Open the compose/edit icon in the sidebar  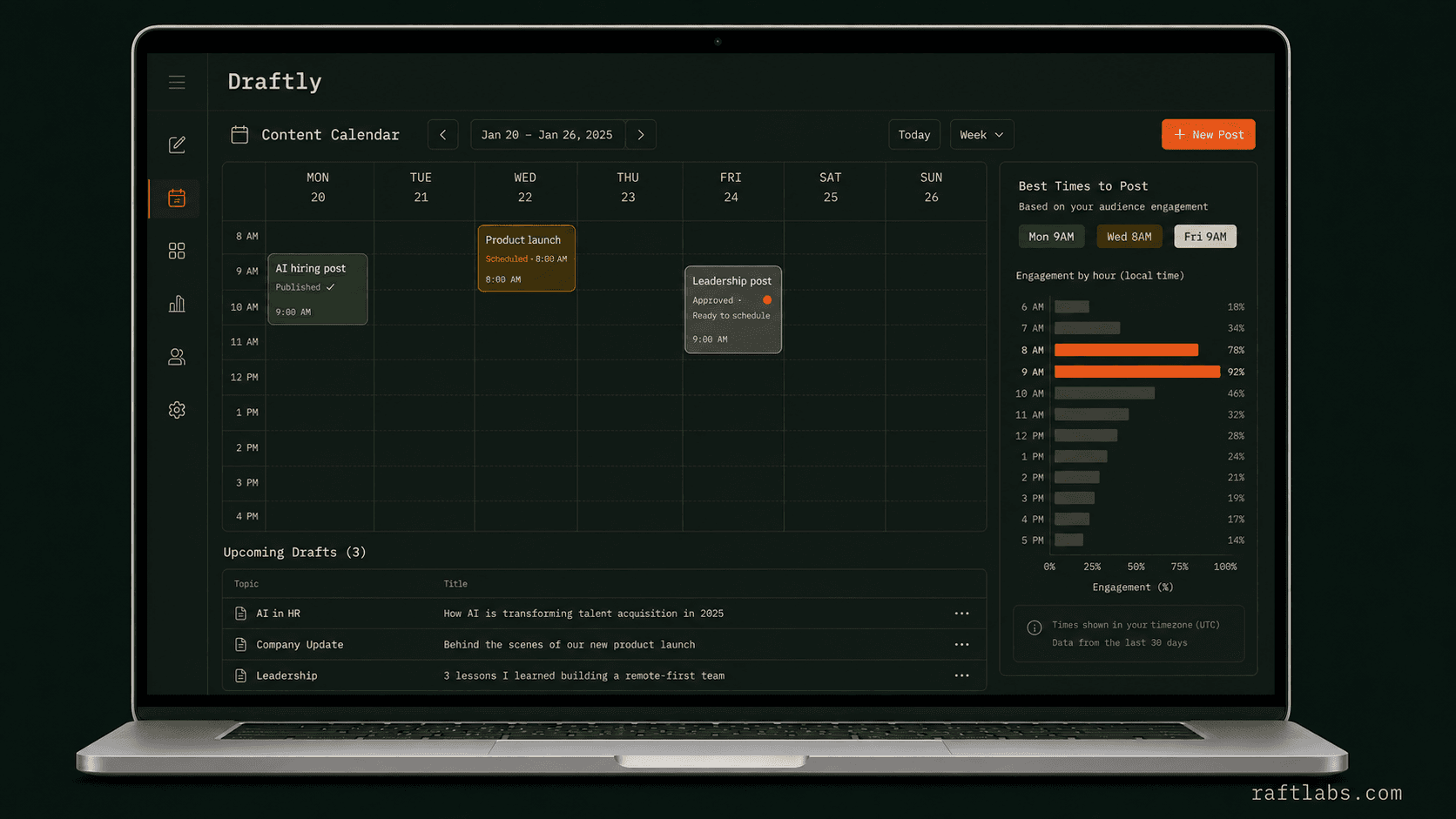click(177, 144)
